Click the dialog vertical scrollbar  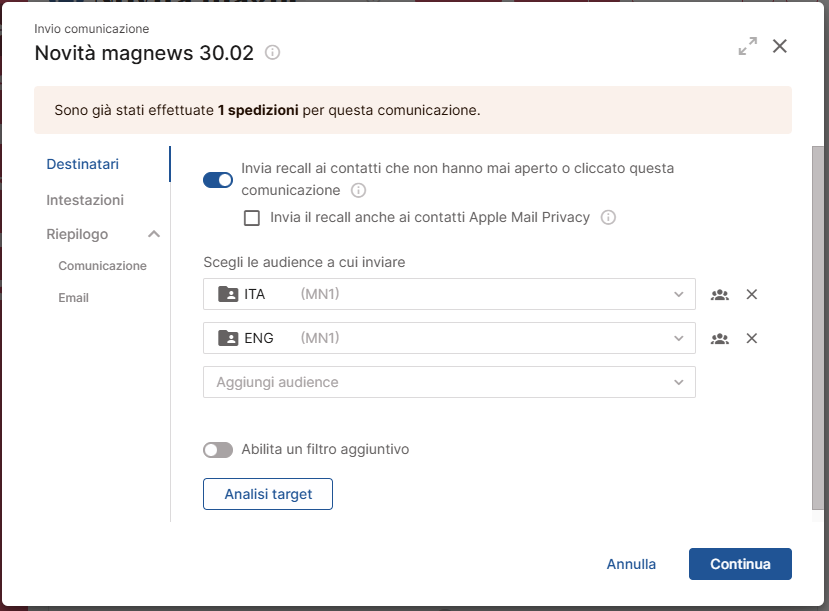817,328
